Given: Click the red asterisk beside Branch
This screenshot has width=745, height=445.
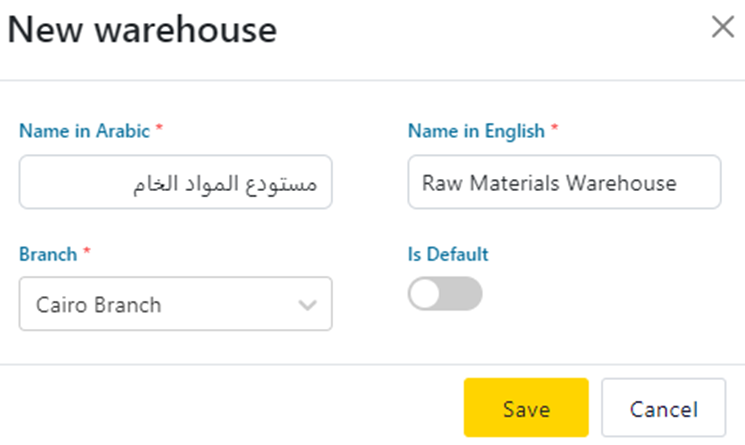Looking at the screenshot, I should point(84,253).
